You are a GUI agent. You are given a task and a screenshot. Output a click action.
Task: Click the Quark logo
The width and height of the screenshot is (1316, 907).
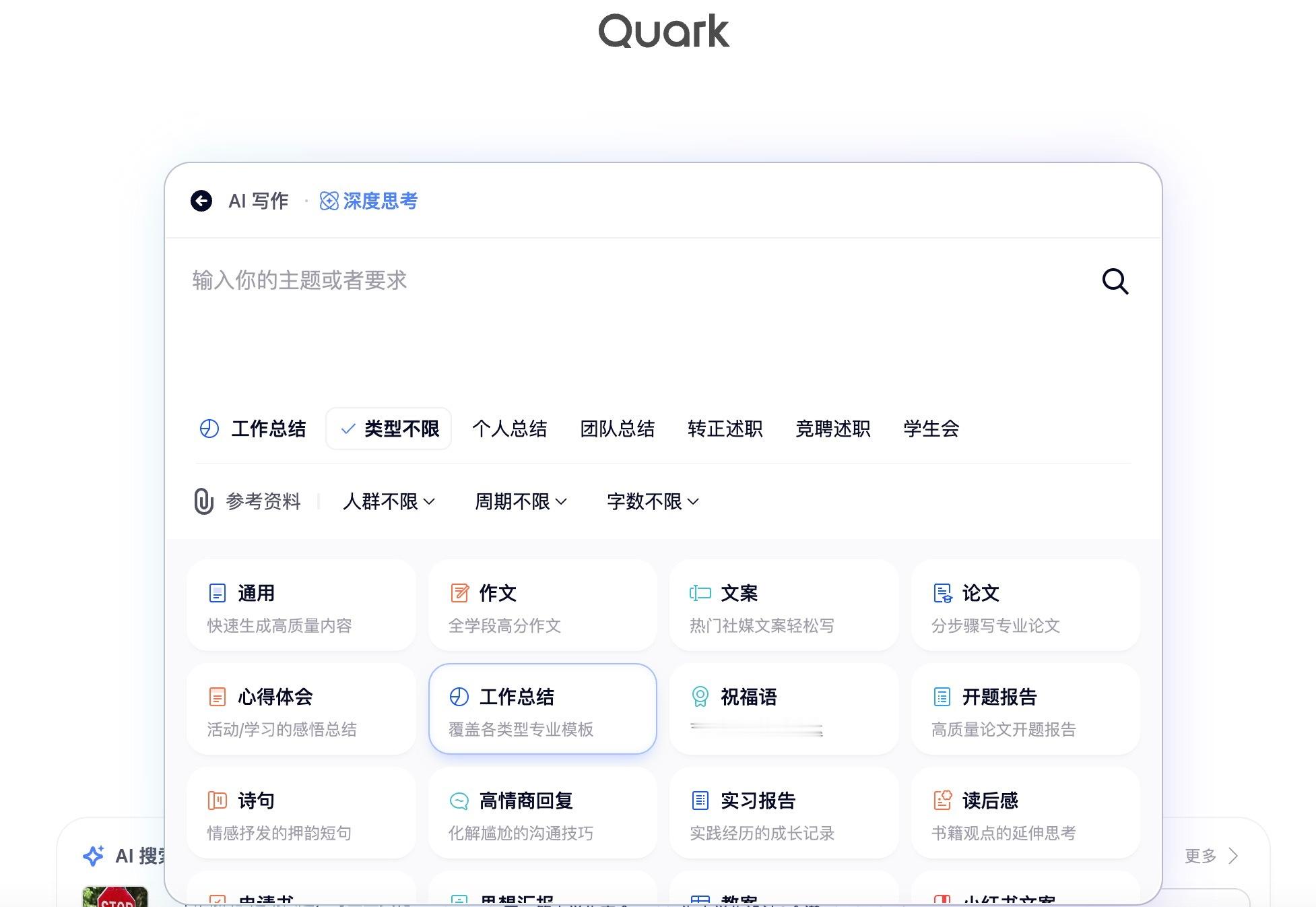664,31
